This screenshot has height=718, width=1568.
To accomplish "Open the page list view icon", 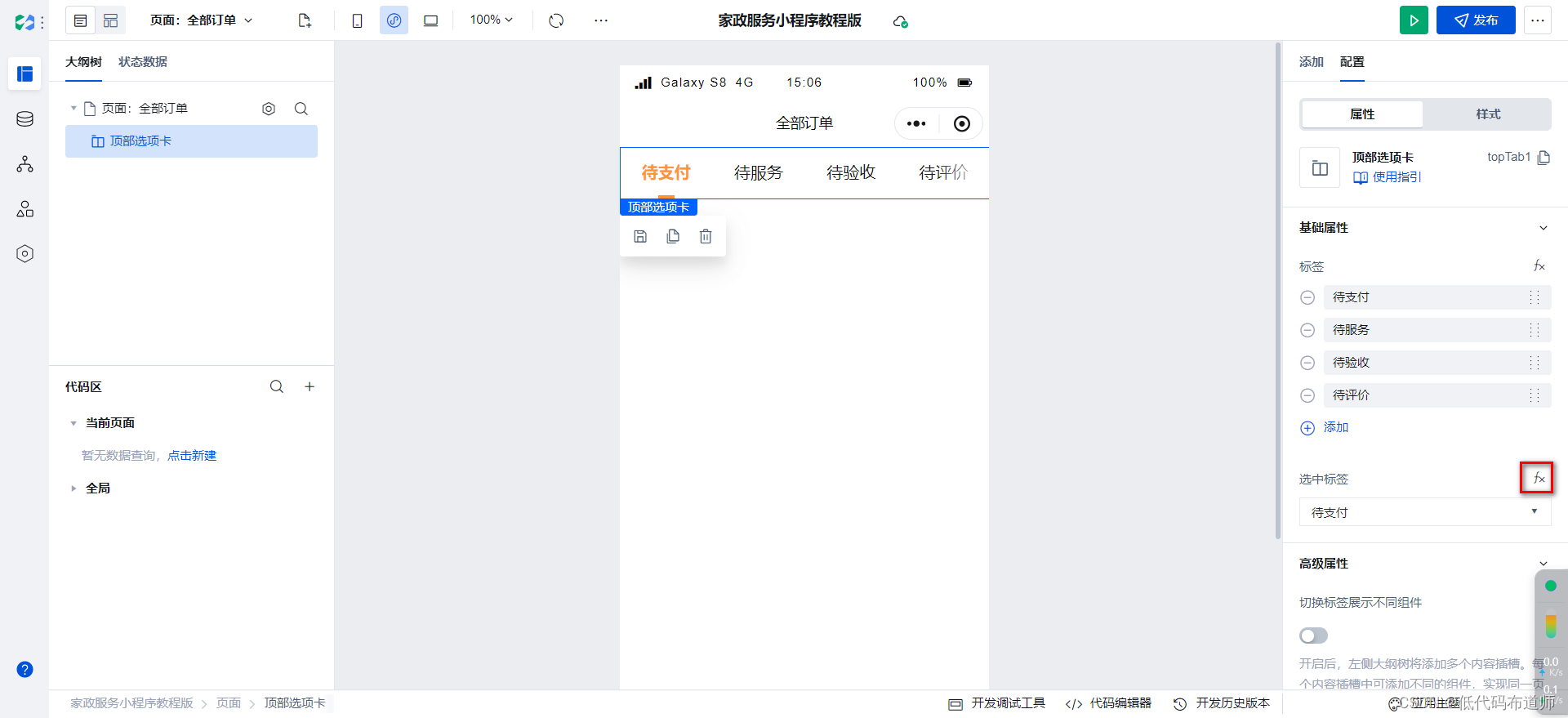I will click(x=80, y=20).
